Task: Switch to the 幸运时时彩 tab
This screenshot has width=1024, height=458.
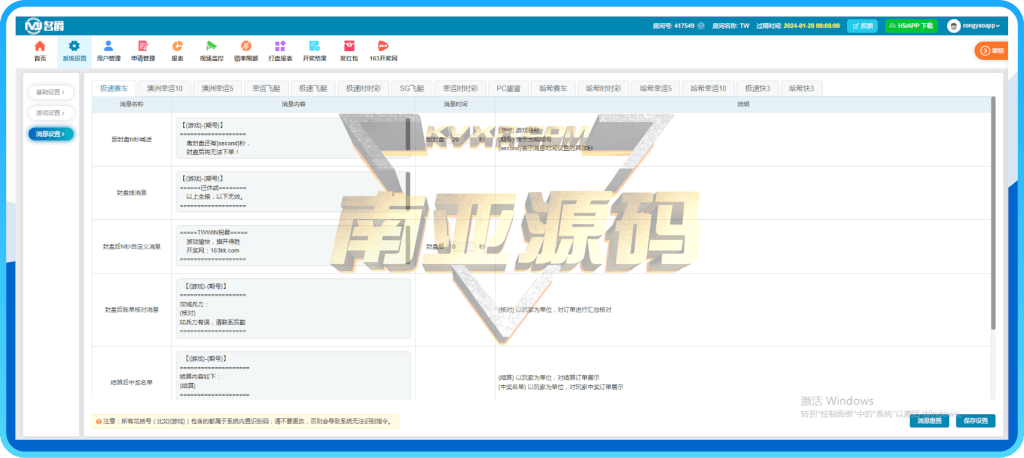Action: 460,88
